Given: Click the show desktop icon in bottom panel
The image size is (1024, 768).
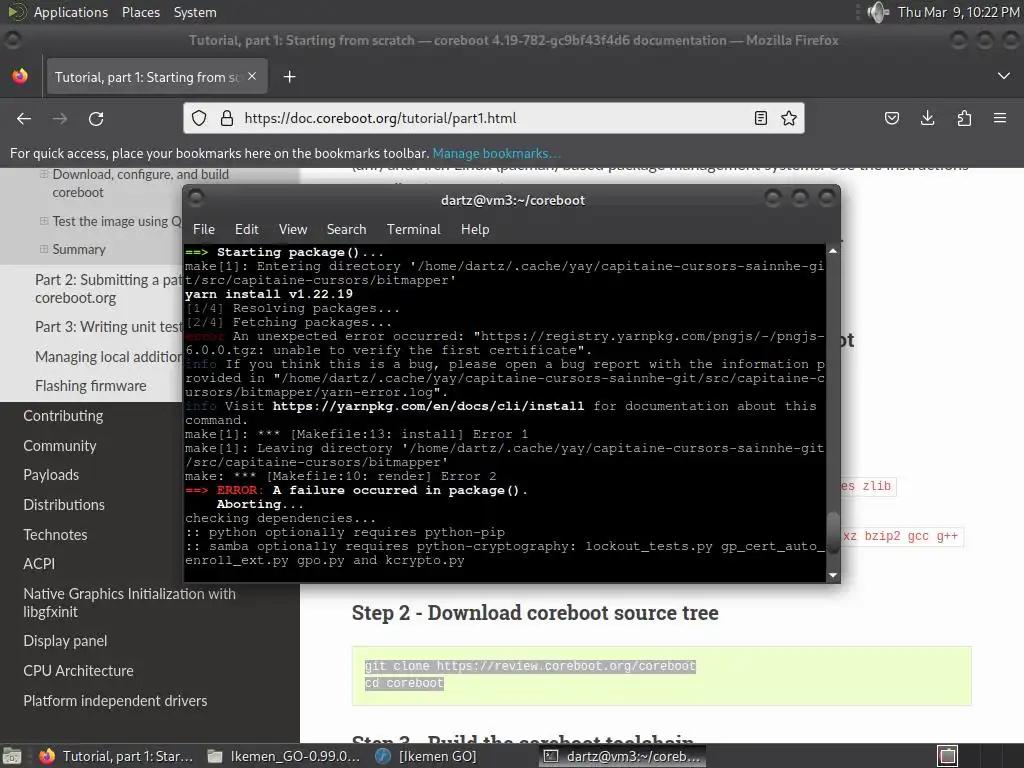Looking at the screenshot, I should coord(12,756).
